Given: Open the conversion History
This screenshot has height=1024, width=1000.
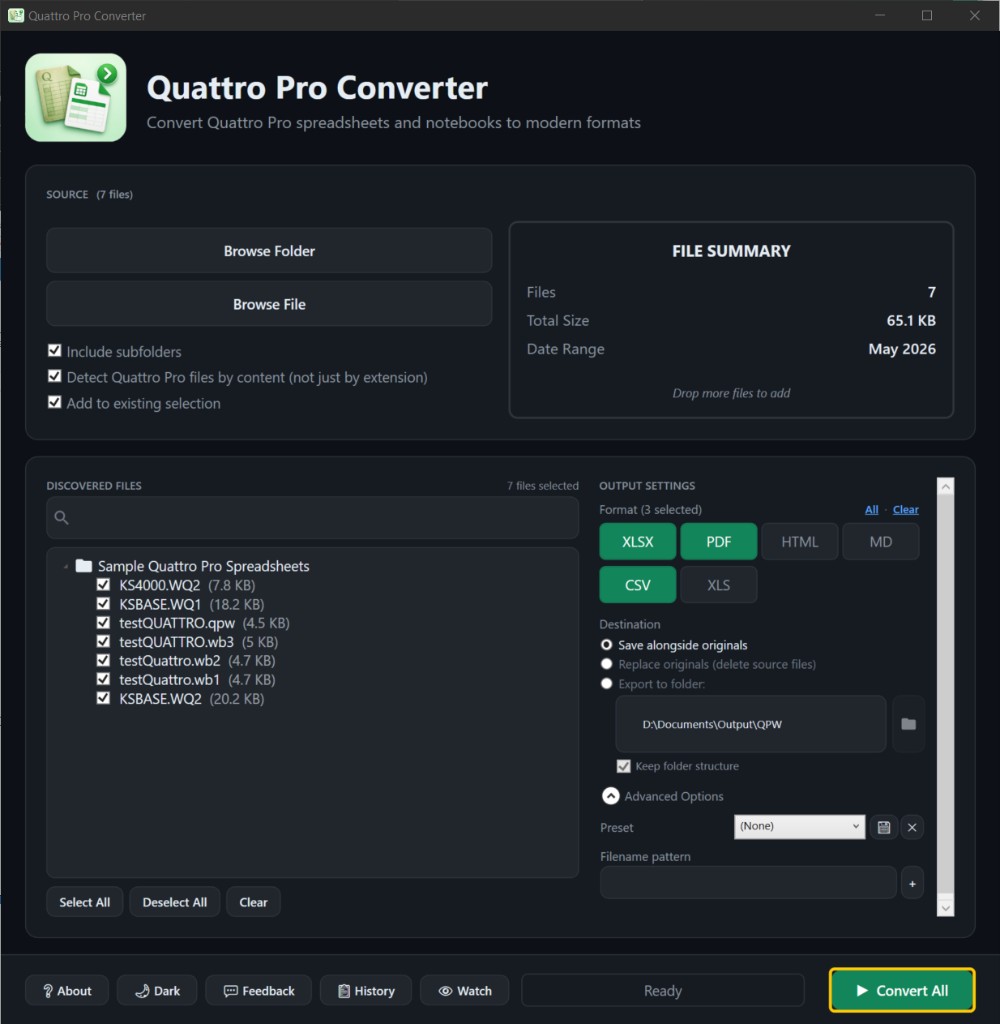Looking at the screenshot, I should pyautogui.click(x=366, y=991).
